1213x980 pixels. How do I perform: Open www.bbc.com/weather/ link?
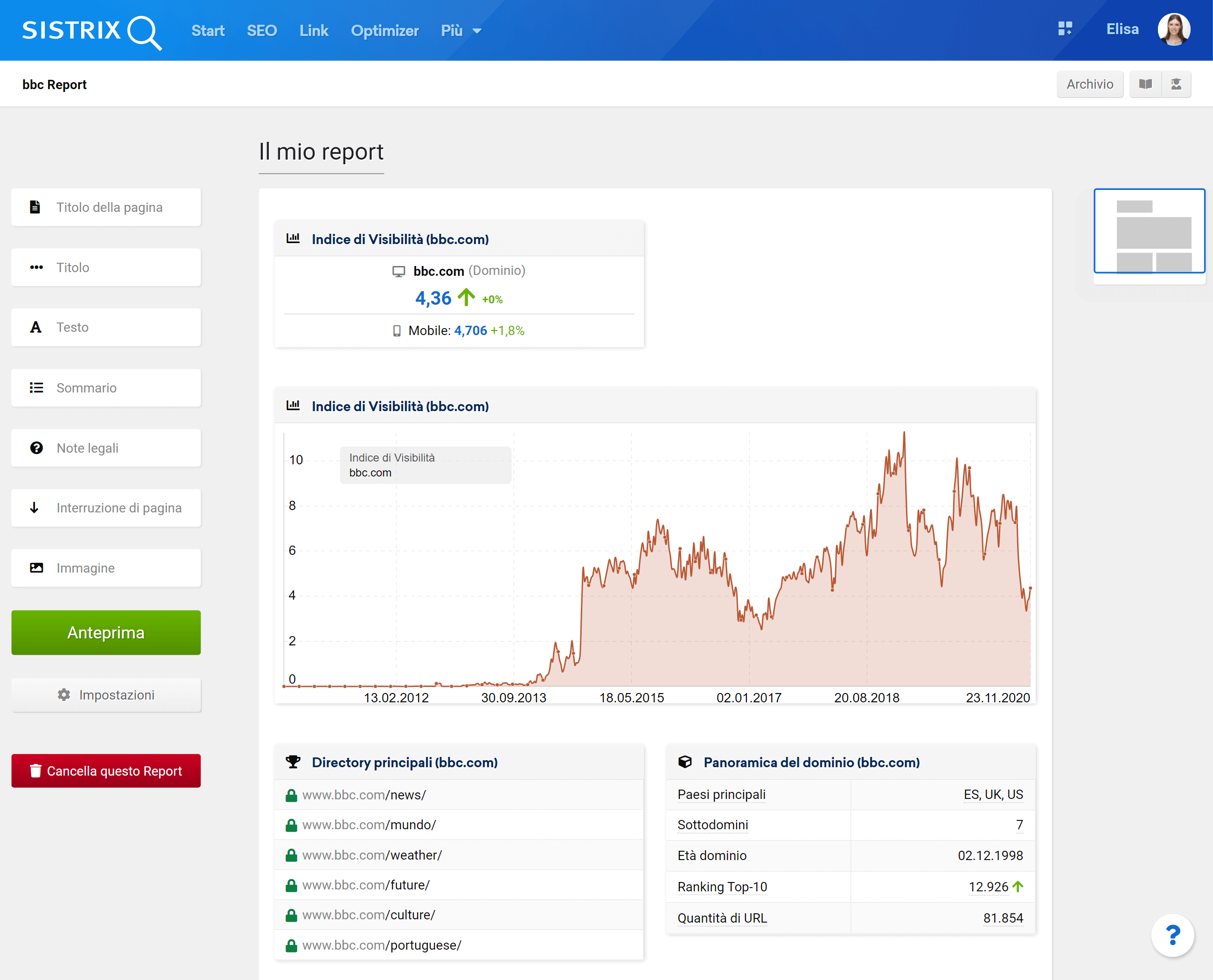[x=372, y=855]
